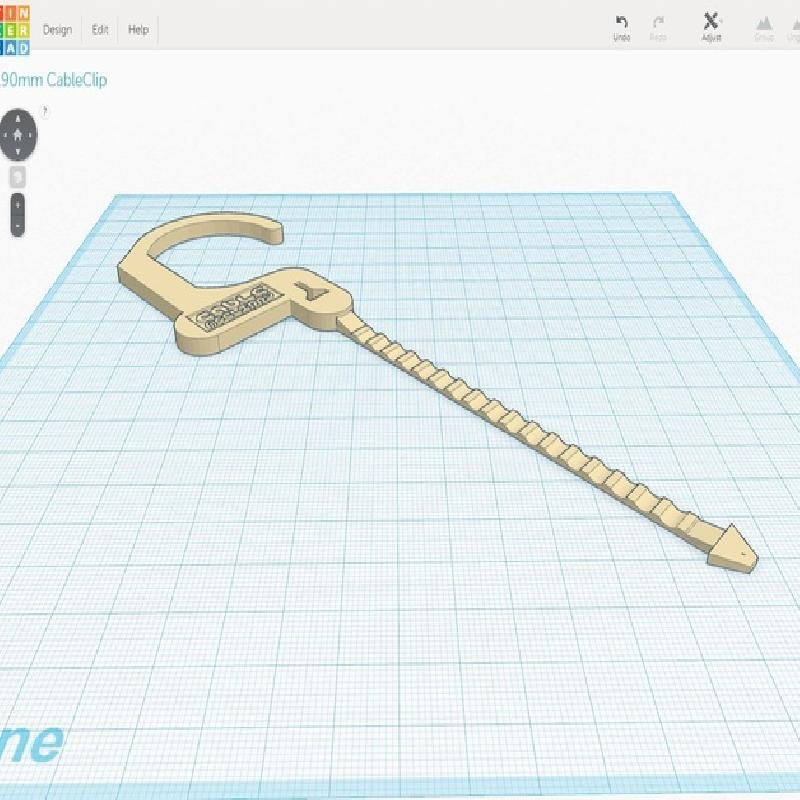Click the Tinkercad logo
The width and height of the screenshot is (800, 800).
click(x=14, y=28)
